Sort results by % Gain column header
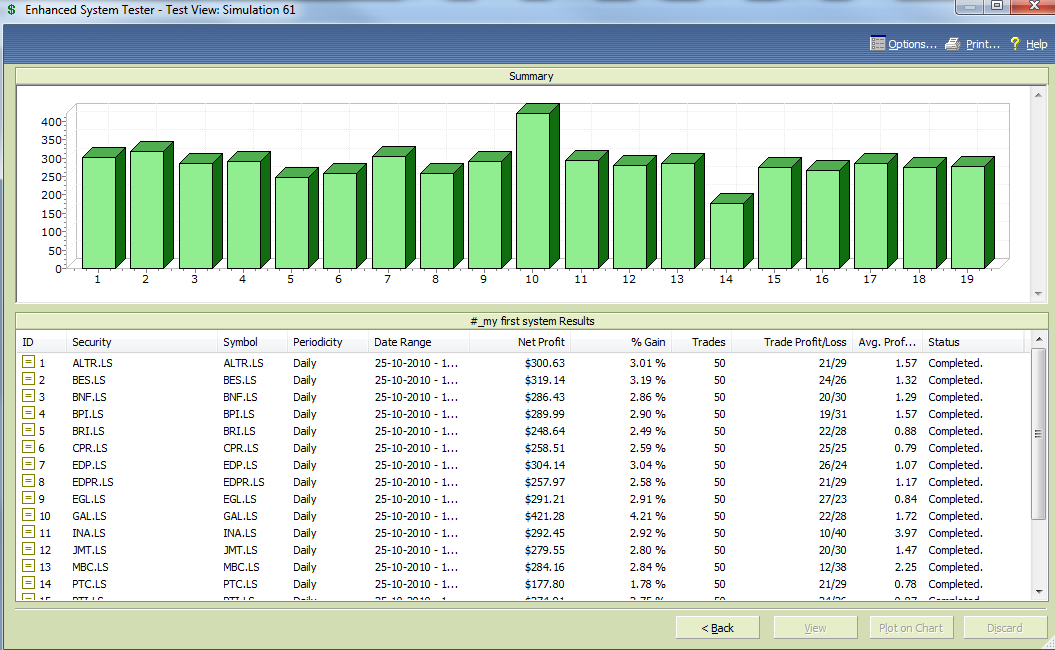 click(620, 342)
